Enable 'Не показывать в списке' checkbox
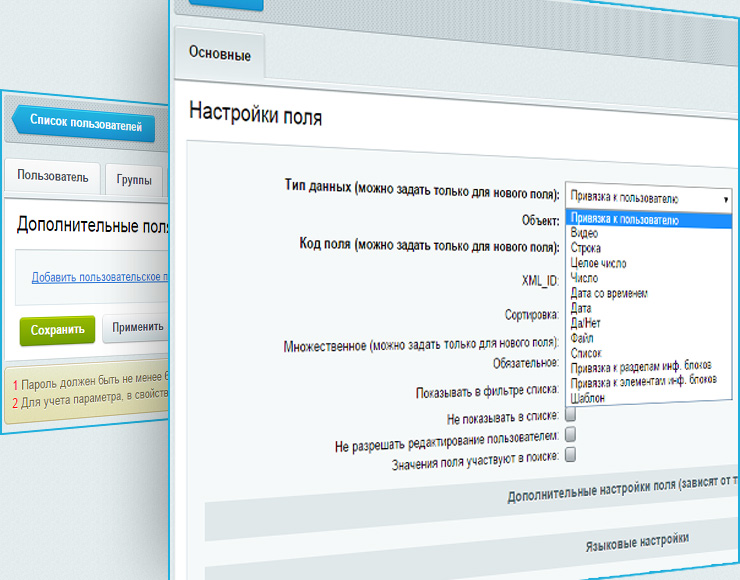This screenshot has width=740, height=580. tap(570, 414)
